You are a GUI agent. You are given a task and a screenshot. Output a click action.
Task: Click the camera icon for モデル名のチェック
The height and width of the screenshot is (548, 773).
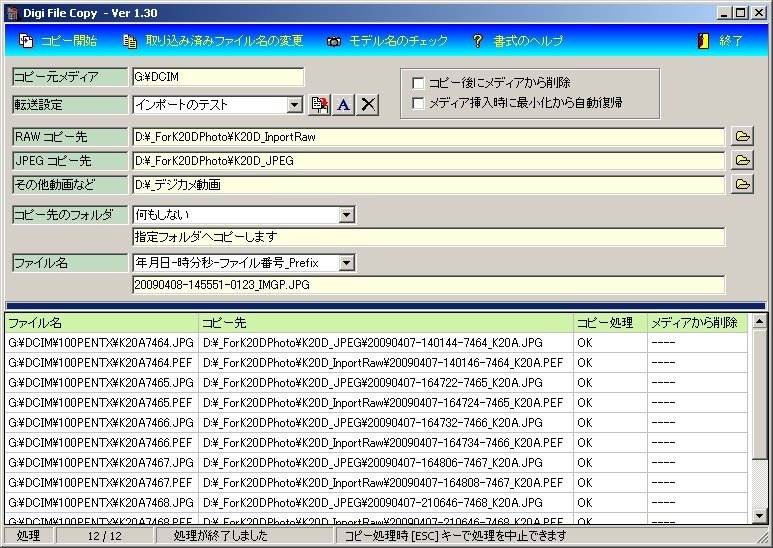[x=334, y=41]
